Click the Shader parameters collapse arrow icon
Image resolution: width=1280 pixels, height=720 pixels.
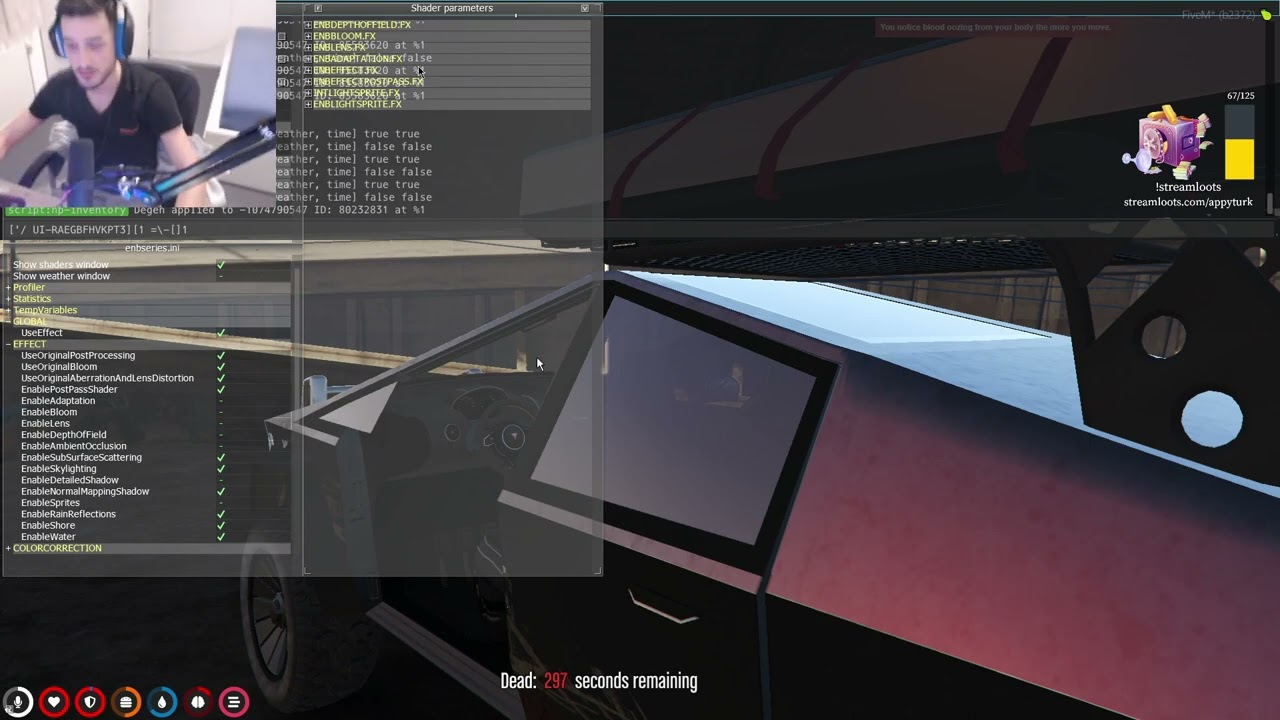coord(585,8)
